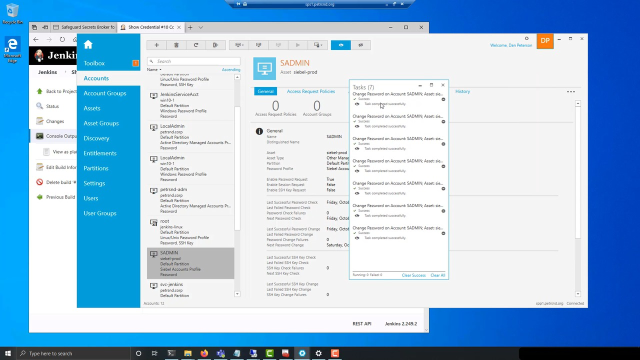Click the Welcome, Dan Peterson link

pyautogui.click(x=511, y=45)
